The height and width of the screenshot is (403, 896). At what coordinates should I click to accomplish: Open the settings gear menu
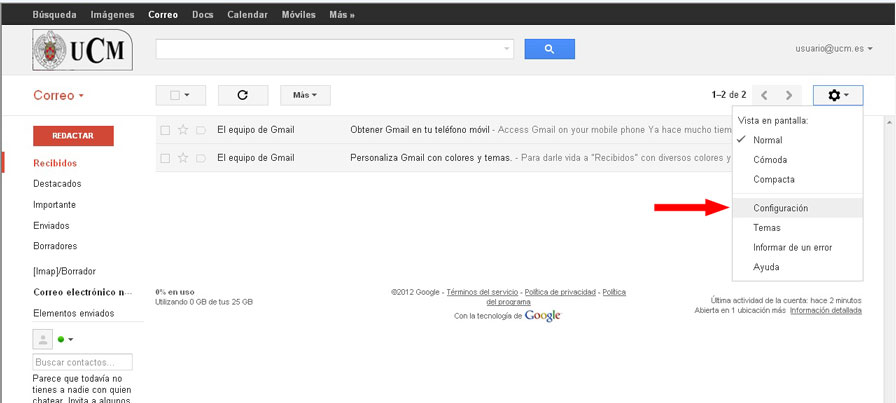tap(838, 95)
